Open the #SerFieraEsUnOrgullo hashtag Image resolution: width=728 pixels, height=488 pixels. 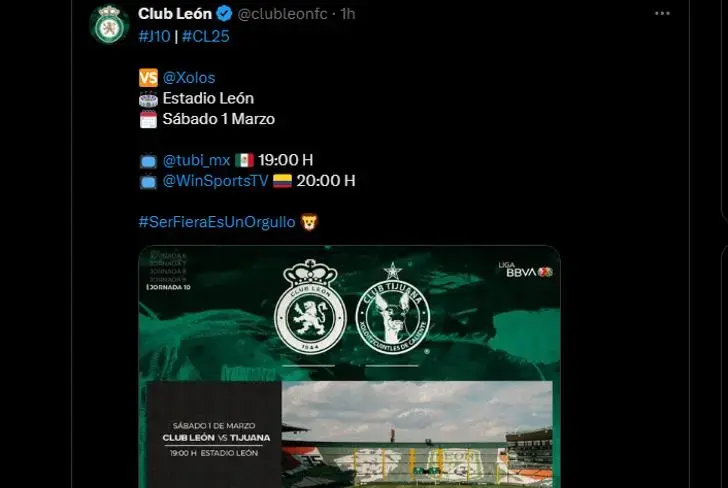tap(217, 222)
